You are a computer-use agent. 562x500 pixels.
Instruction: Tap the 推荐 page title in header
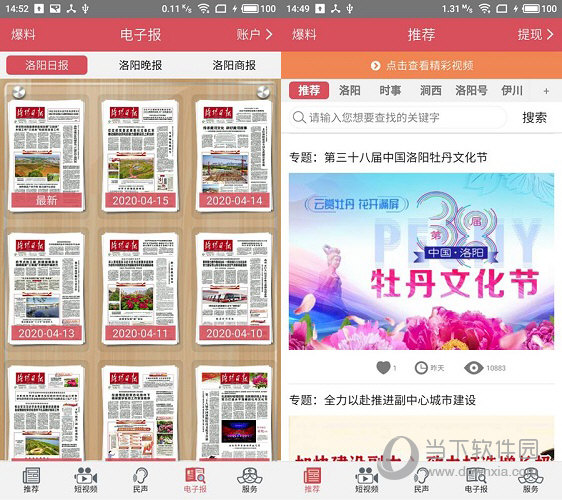pyautogui.click(x=422, y=35)
